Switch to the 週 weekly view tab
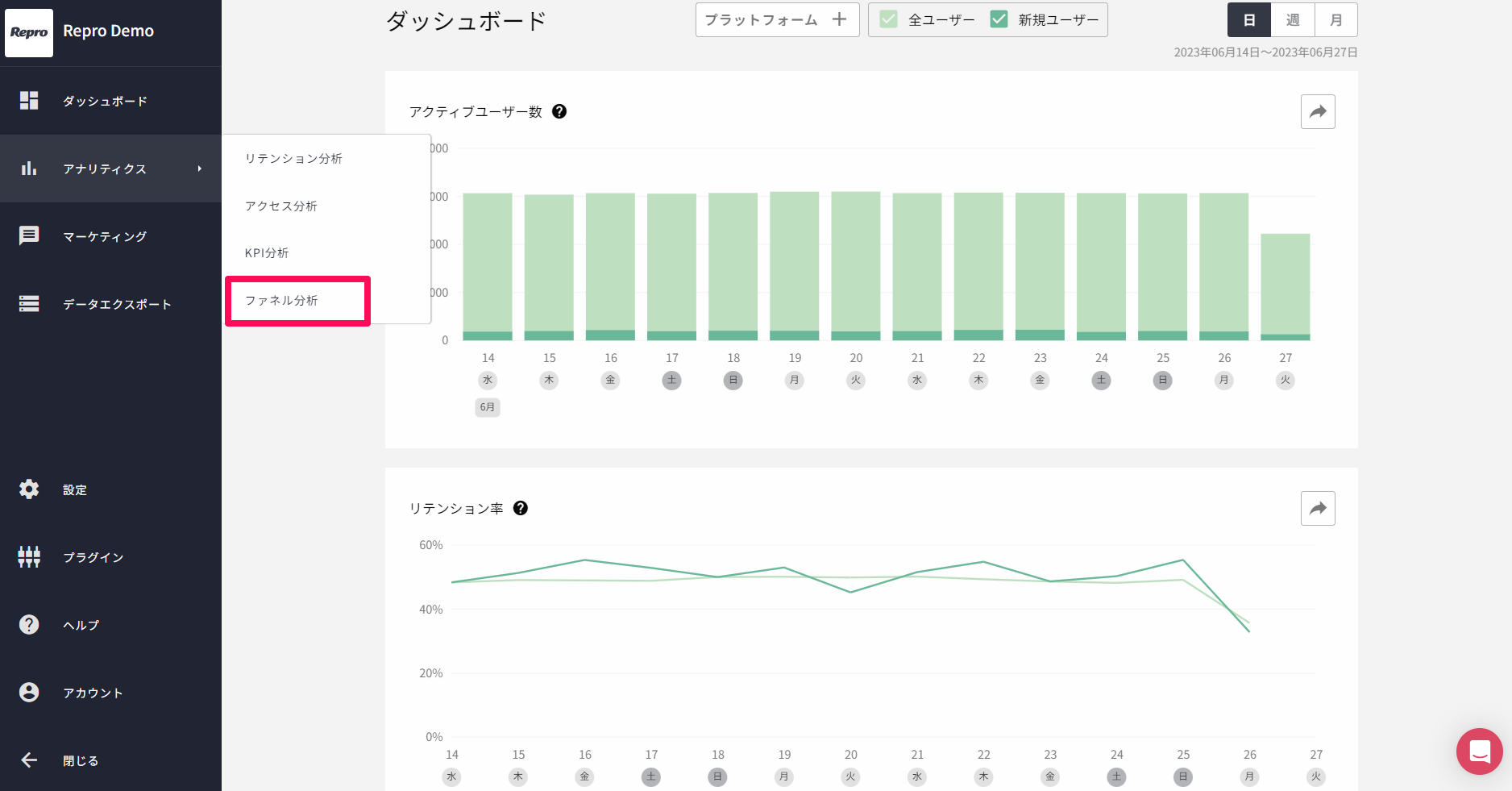This screenshot has height=791, width=1512. click(x=1293, y=20)
